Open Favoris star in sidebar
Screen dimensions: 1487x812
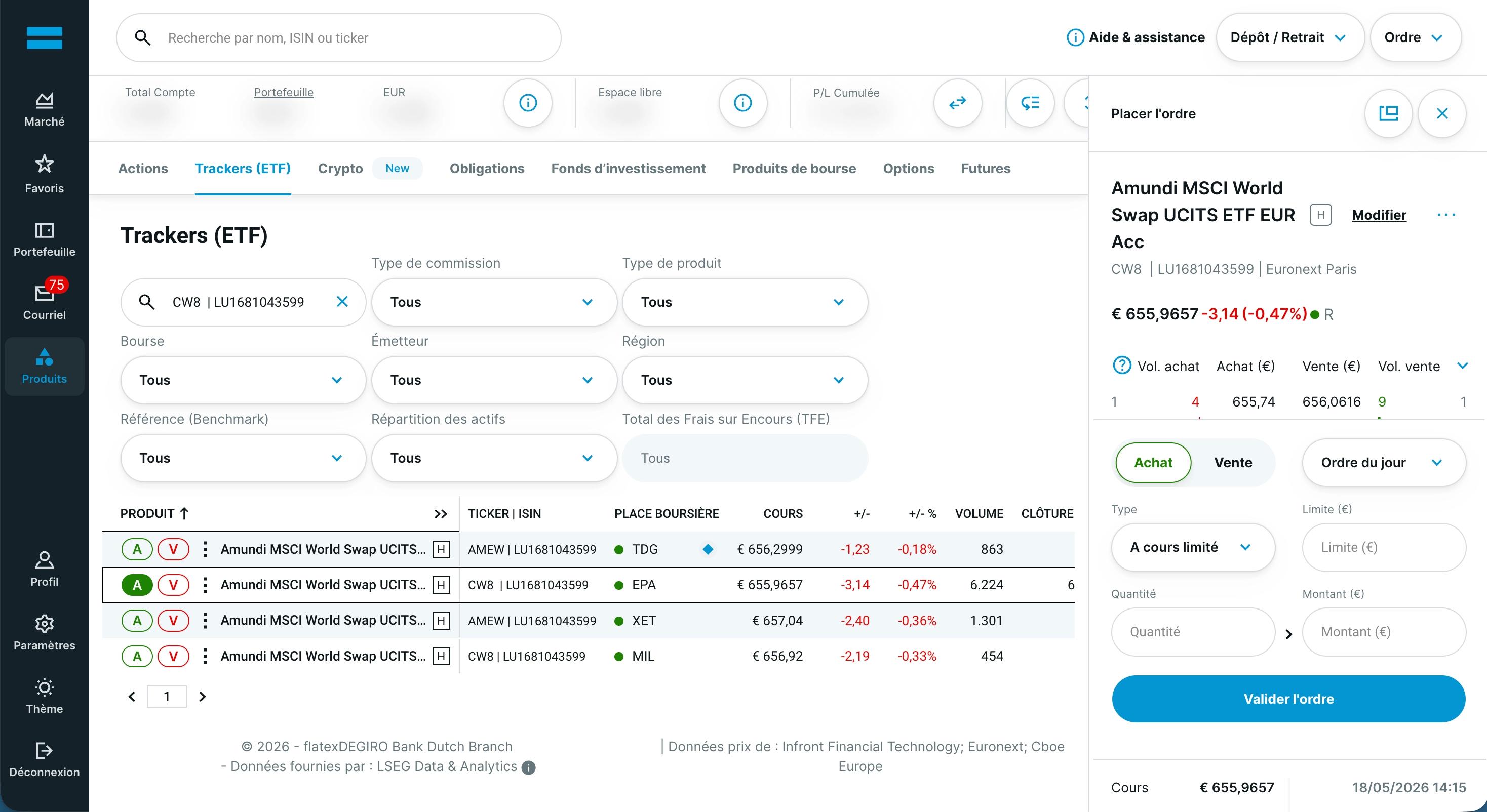[45, 174]
